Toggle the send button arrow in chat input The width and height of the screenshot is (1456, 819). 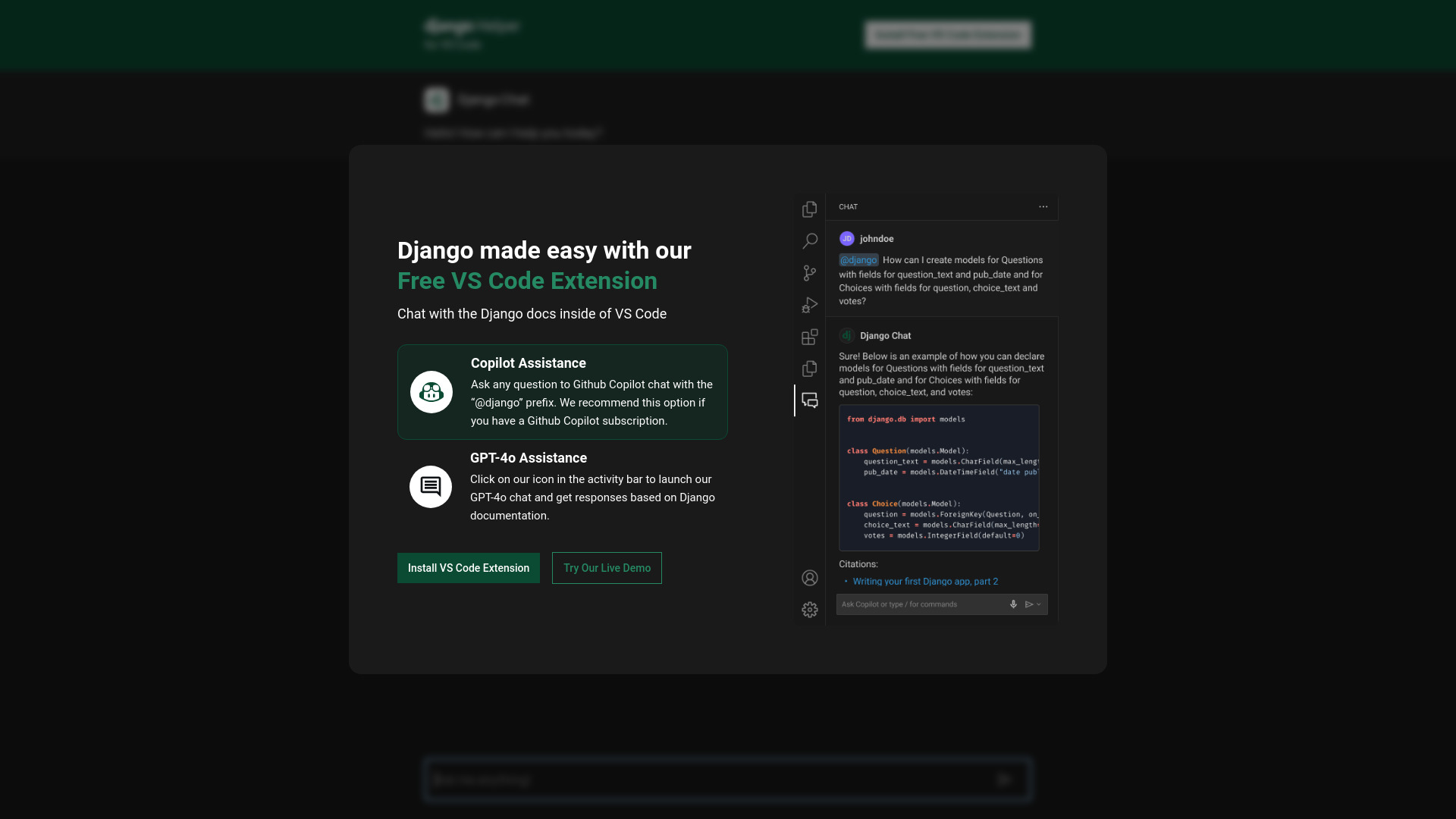[x=1038, y=604]
